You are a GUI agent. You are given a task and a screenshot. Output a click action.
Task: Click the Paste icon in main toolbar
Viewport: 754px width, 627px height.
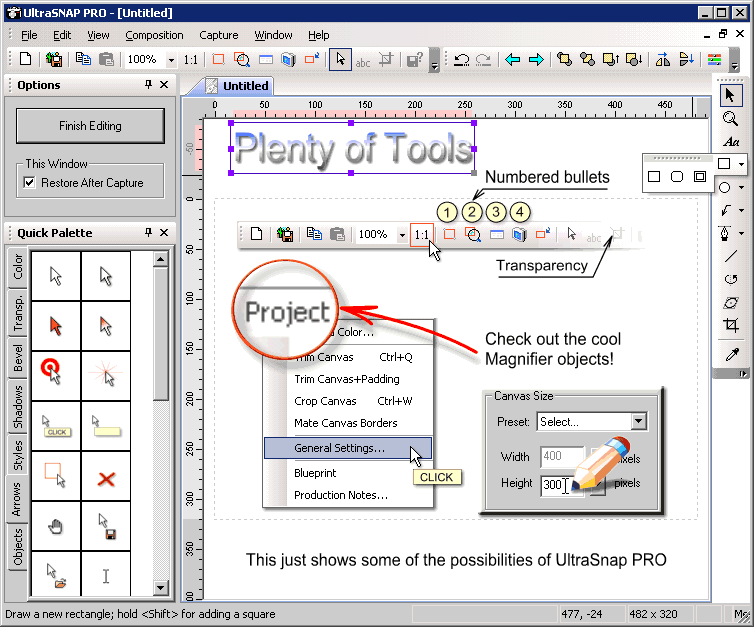(106, 60)
